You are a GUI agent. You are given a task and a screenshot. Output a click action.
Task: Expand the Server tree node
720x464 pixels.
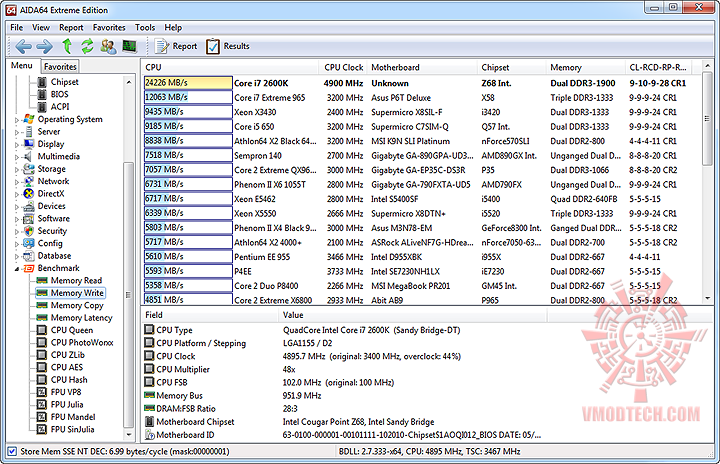[17, 132]
